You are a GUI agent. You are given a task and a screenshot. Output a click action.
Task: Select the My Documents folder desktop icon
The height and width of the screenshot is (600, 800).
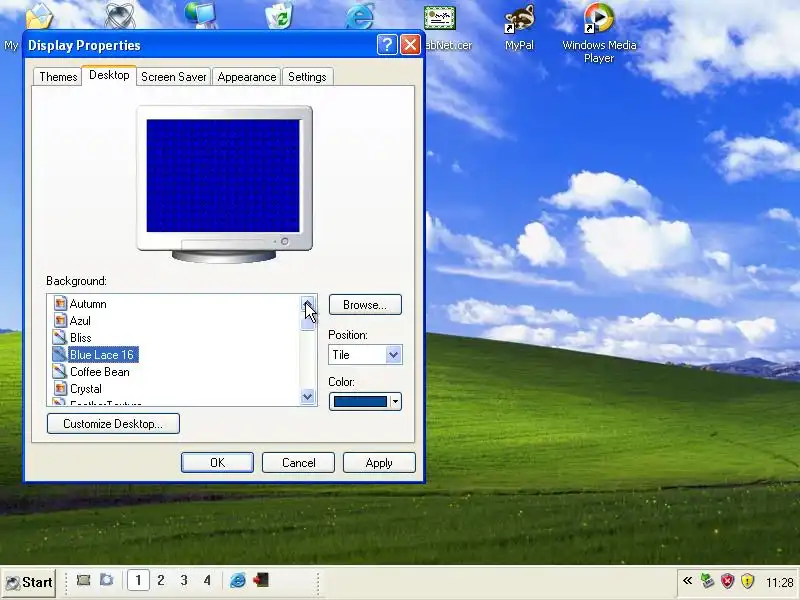coord(39,15)
